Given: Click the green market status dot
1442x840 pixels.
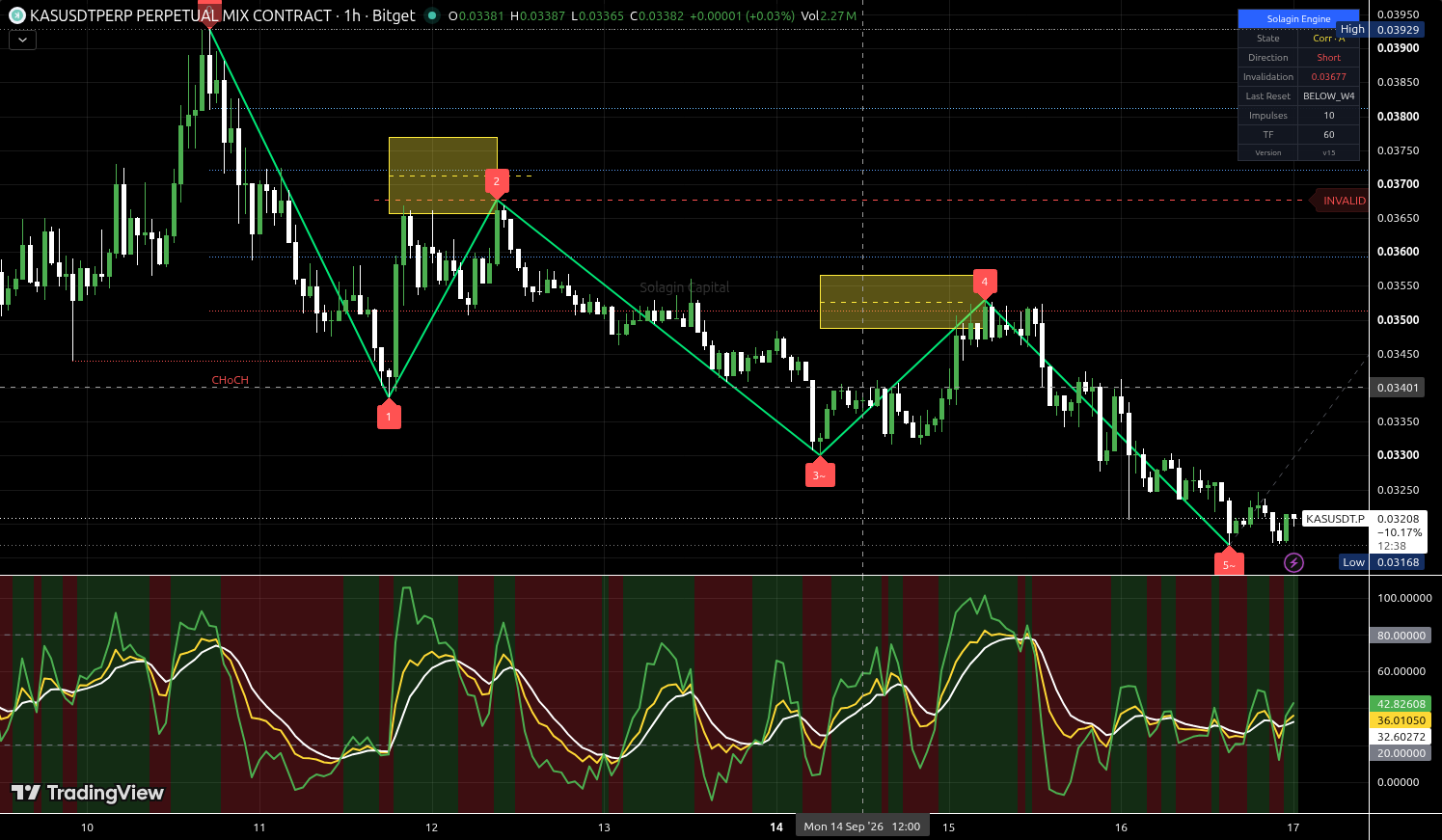Looking at the screenshot, I should (431, 15).
